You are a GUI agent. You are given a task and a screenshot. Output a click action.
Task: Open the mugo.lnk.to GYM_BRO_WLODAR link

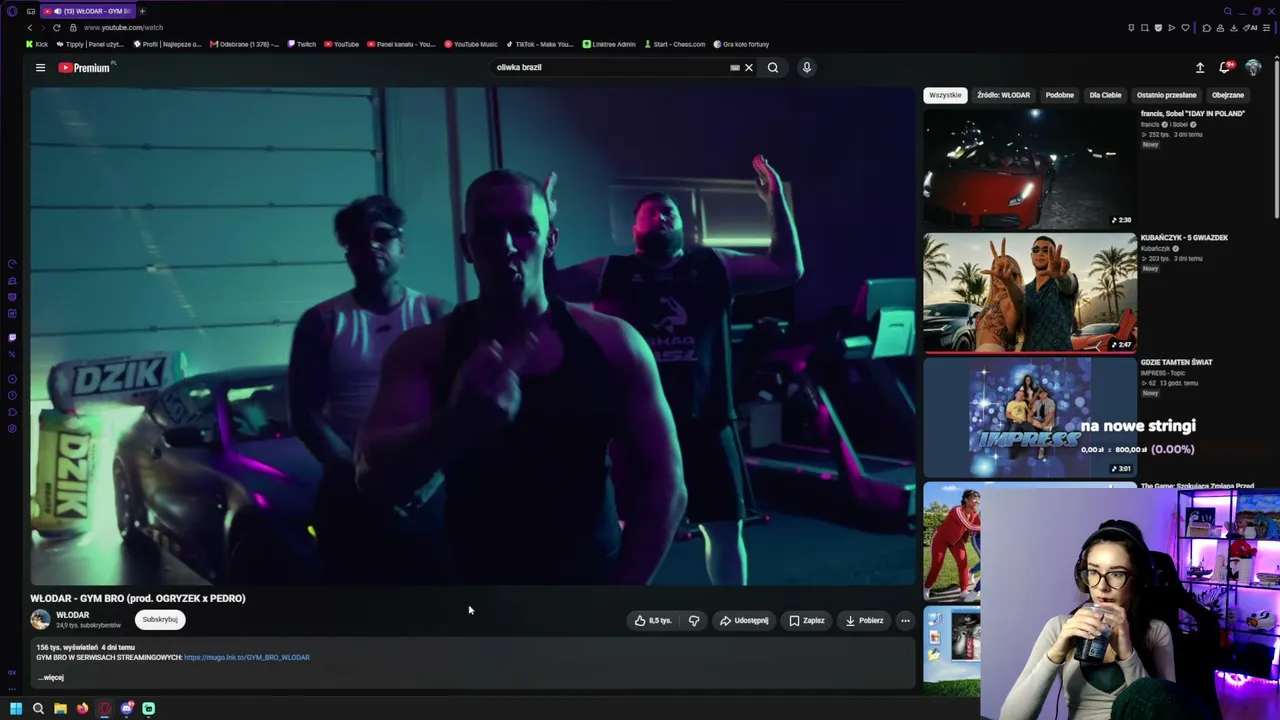click(247, 658)
